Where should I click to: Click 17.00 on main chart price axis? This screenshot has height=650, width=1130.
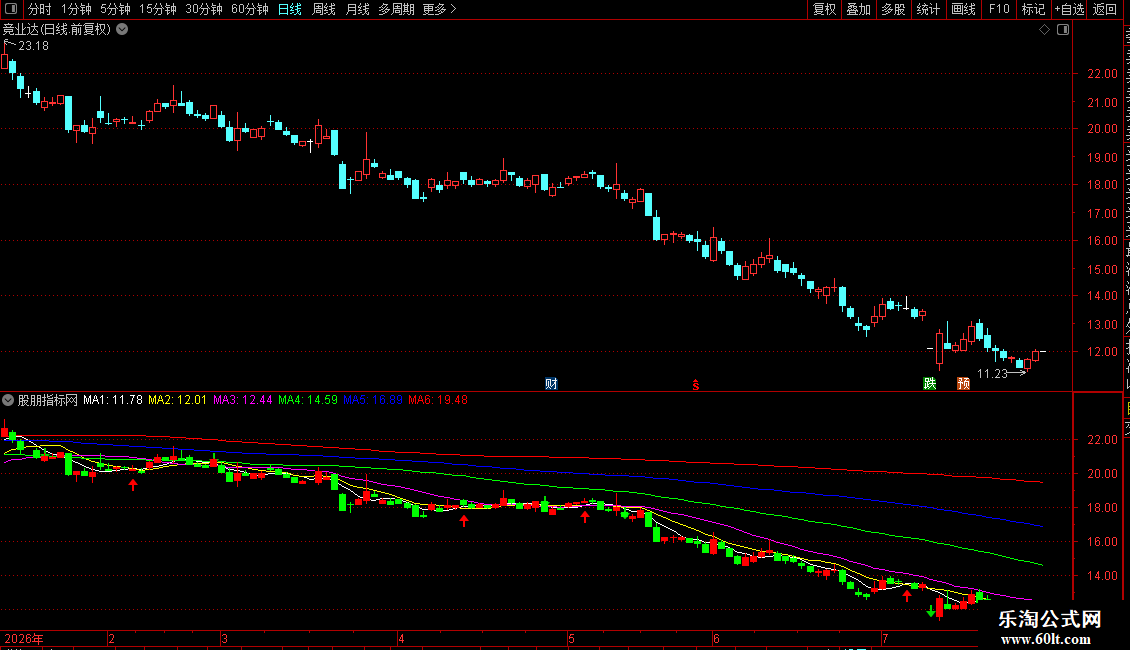[1102, 214]
